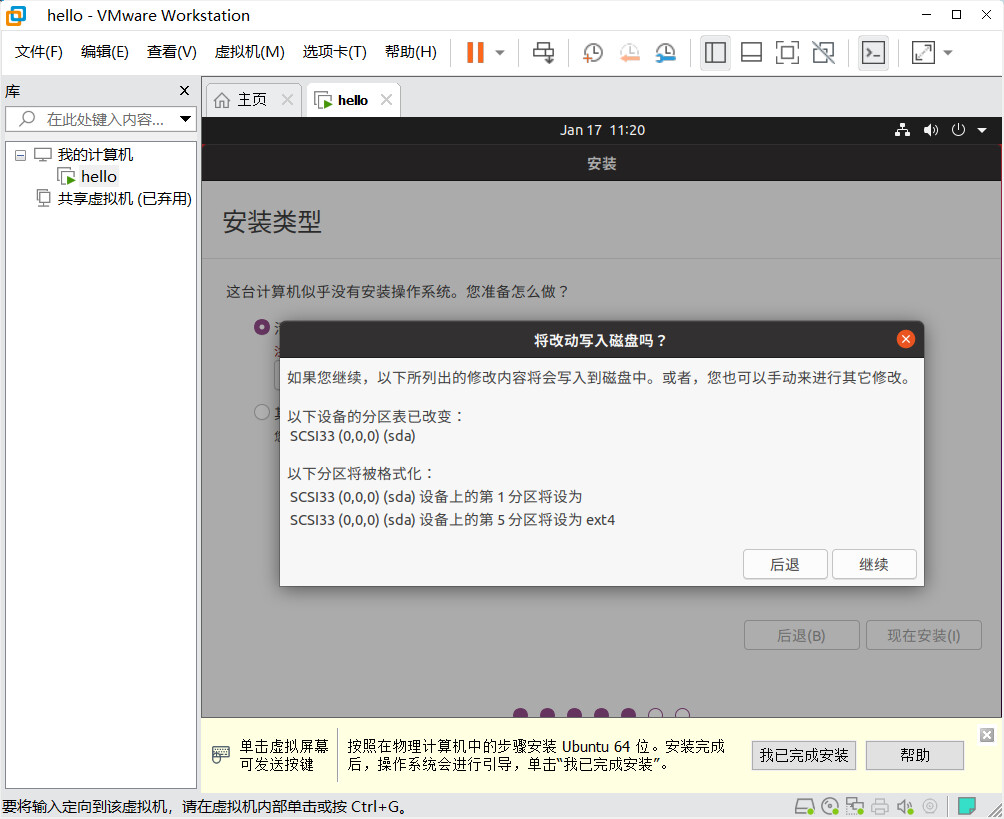Revert the virtual machine to its last snapshot
This screenshot has width=1004, height=819.
(629, 53)
